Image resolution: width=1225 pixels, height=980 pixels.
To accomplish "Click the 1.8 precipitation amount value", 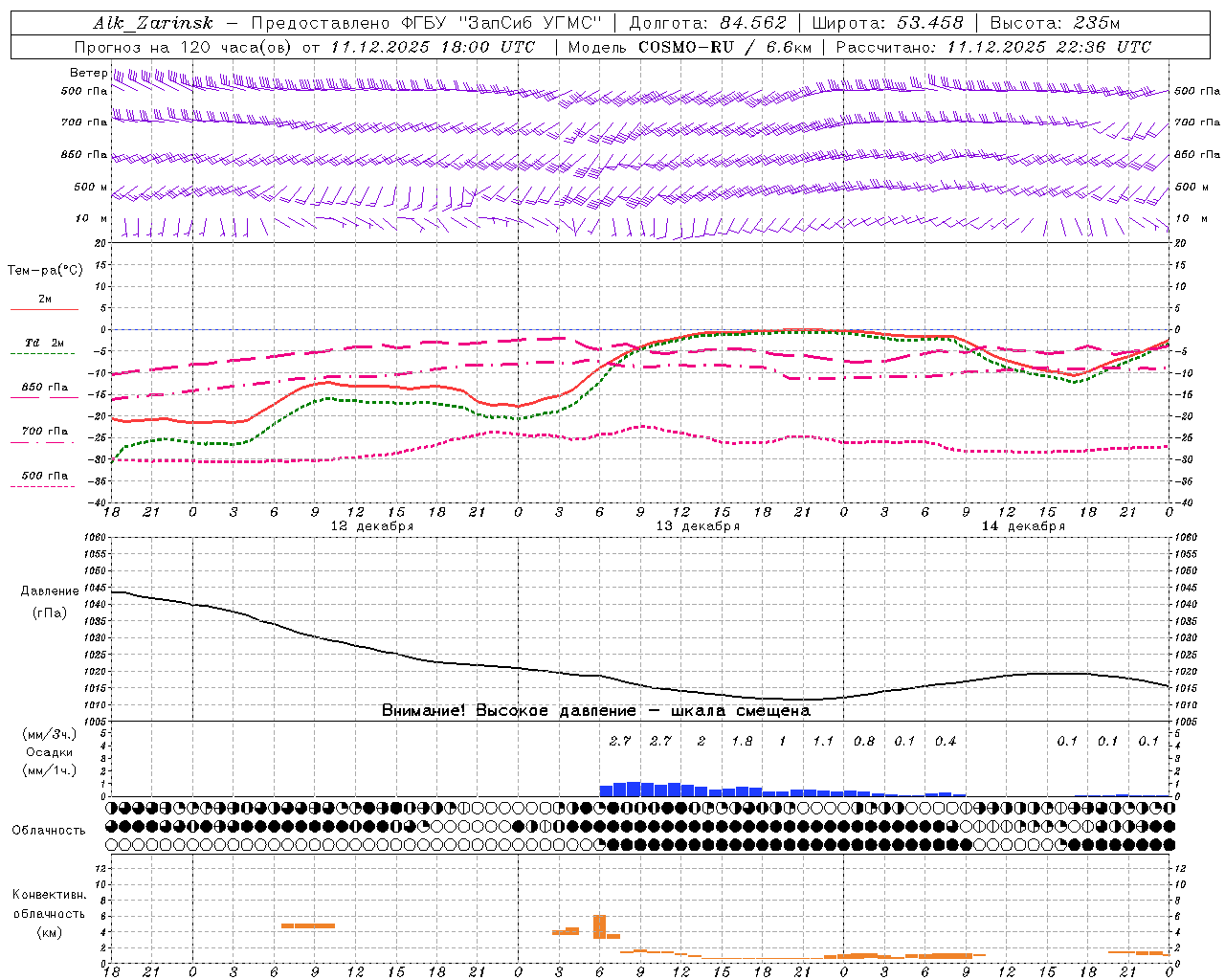I will (x=742, y=741).
